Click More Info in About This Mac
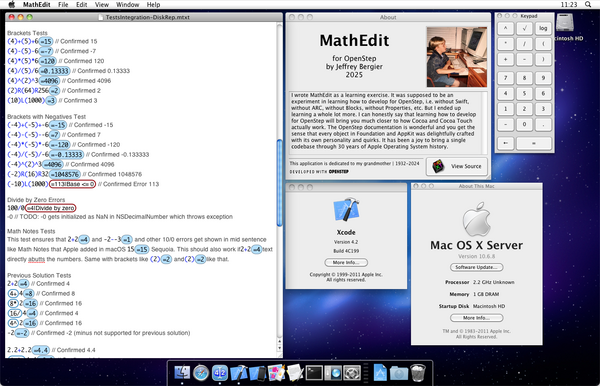600x386 pixels. (x=476, y=318)
